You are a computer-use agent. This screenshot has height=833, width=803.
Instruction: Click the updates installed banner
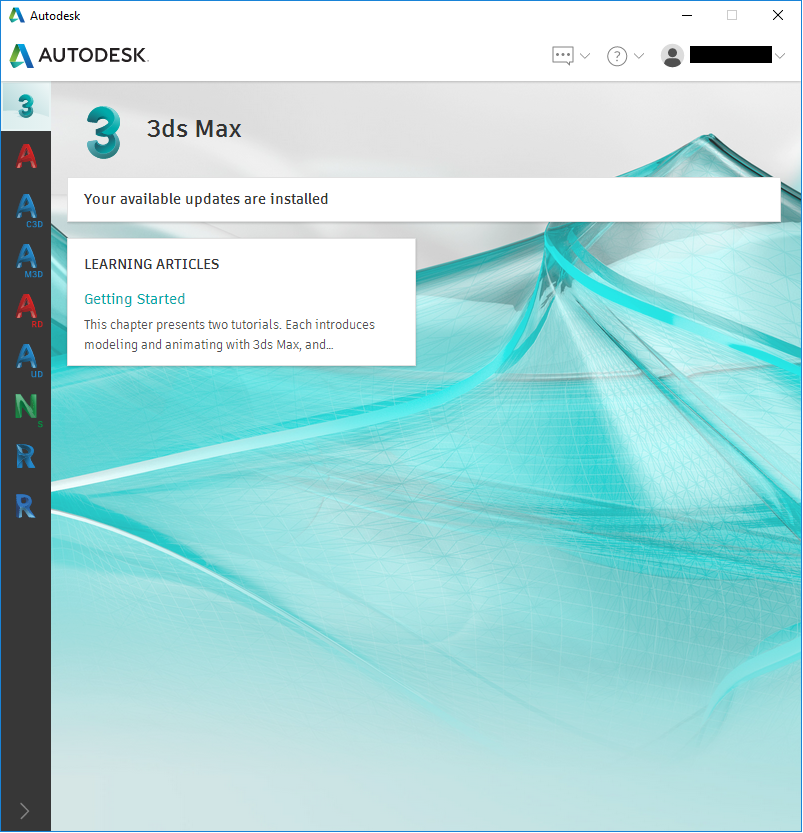[424, 199]
